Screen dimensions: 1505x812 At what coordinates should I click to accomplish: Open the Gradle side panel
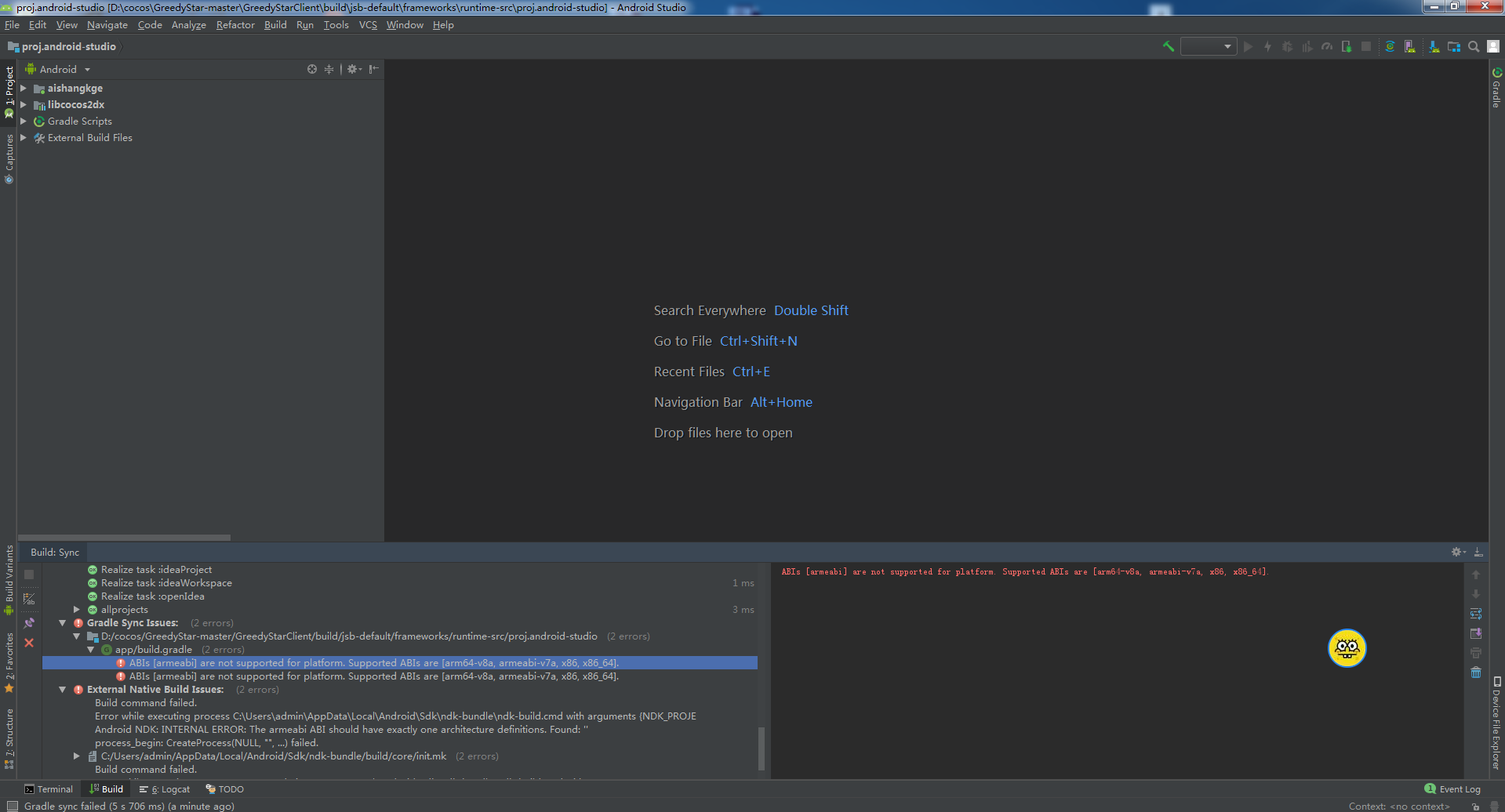click(x=1496, y=88)
